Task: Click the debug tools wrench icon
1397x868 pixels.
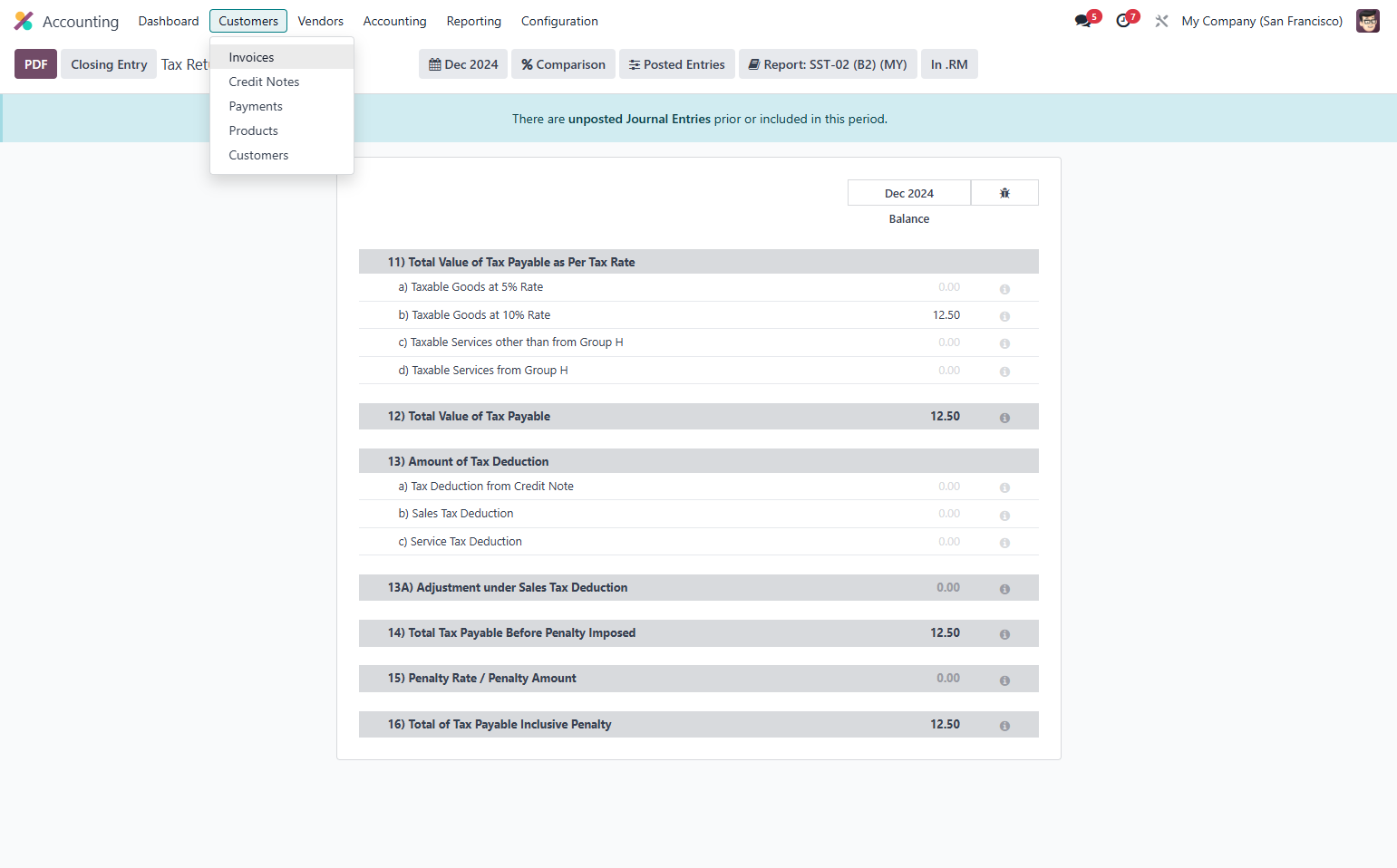Action: 1161,21
